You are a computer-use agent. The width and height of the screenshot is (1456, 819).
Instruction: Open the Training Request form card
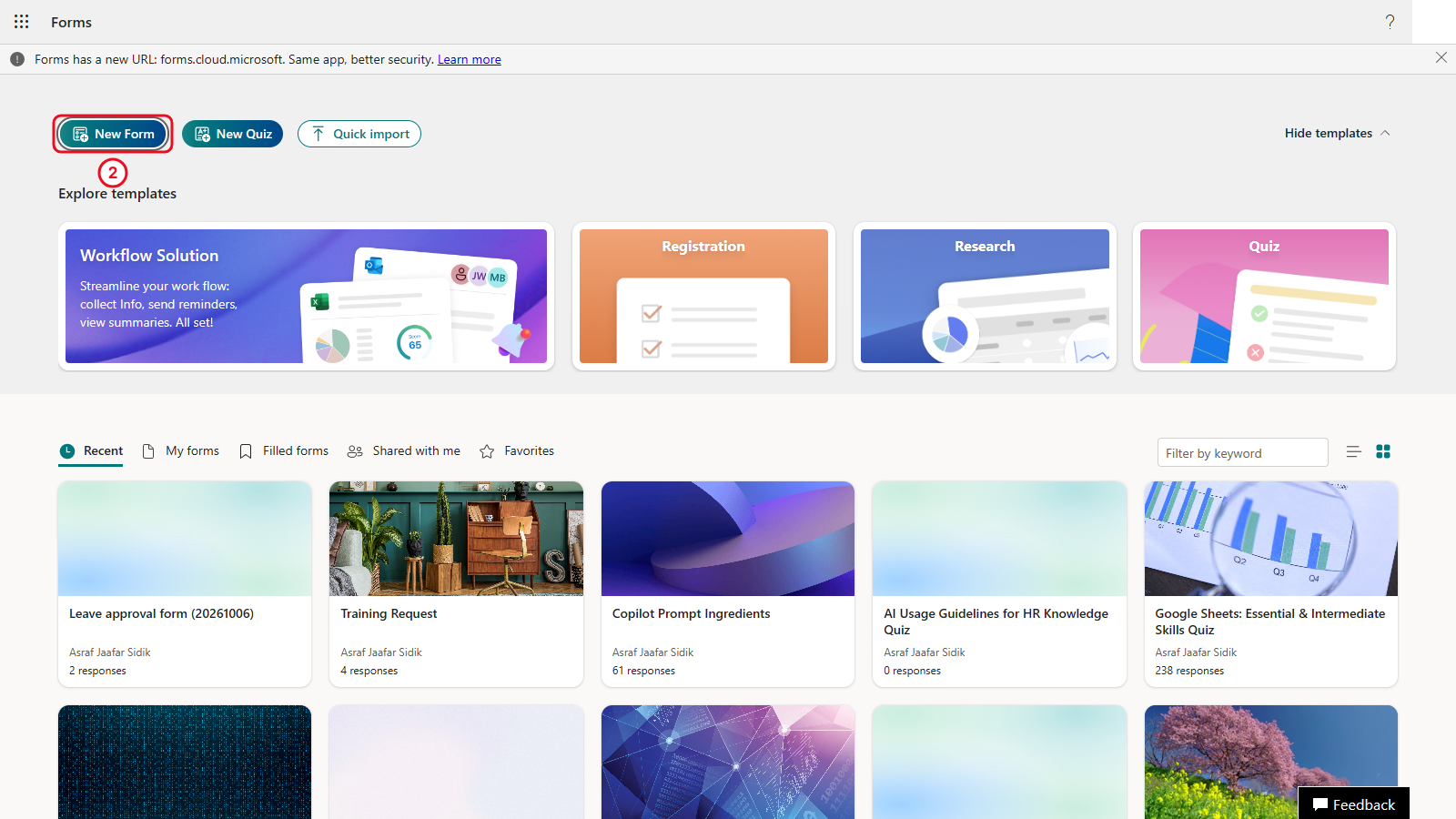tap(456, 584)
